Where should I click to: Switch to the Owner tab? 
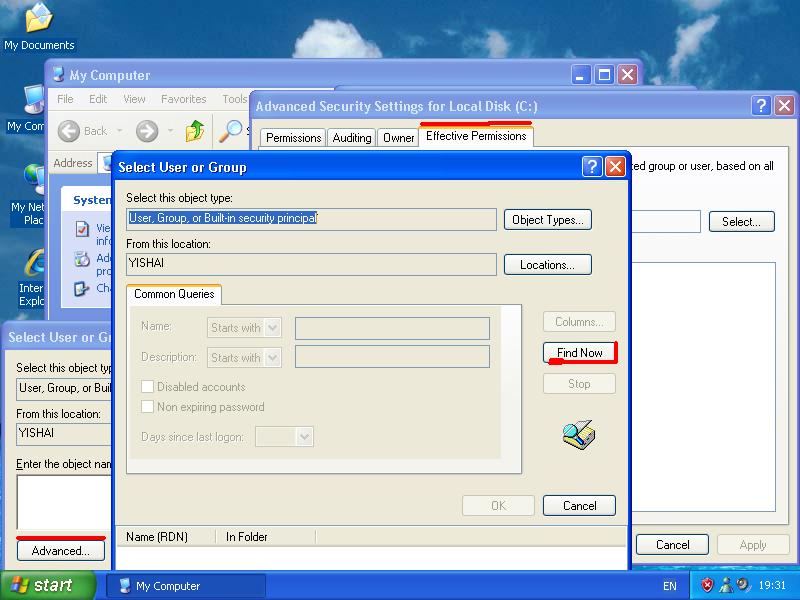pos(399,138)
